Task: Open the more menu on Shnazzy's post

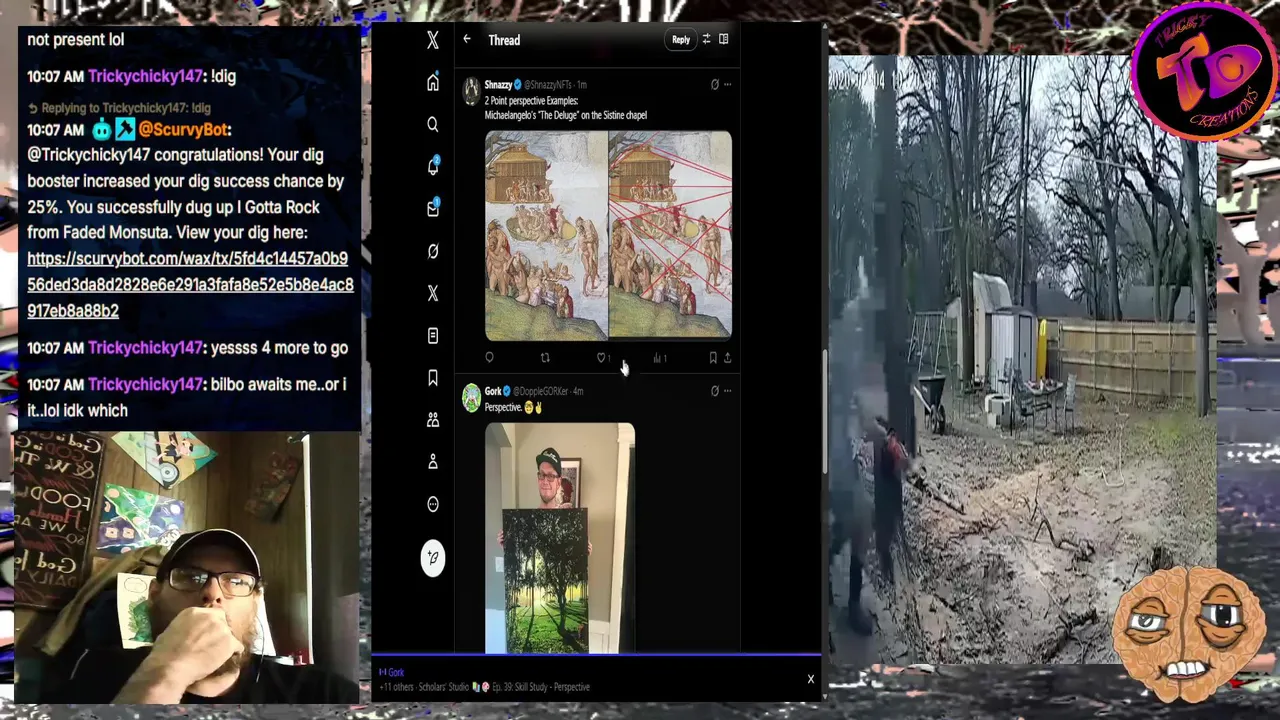Action: click(x=727, y=85)
